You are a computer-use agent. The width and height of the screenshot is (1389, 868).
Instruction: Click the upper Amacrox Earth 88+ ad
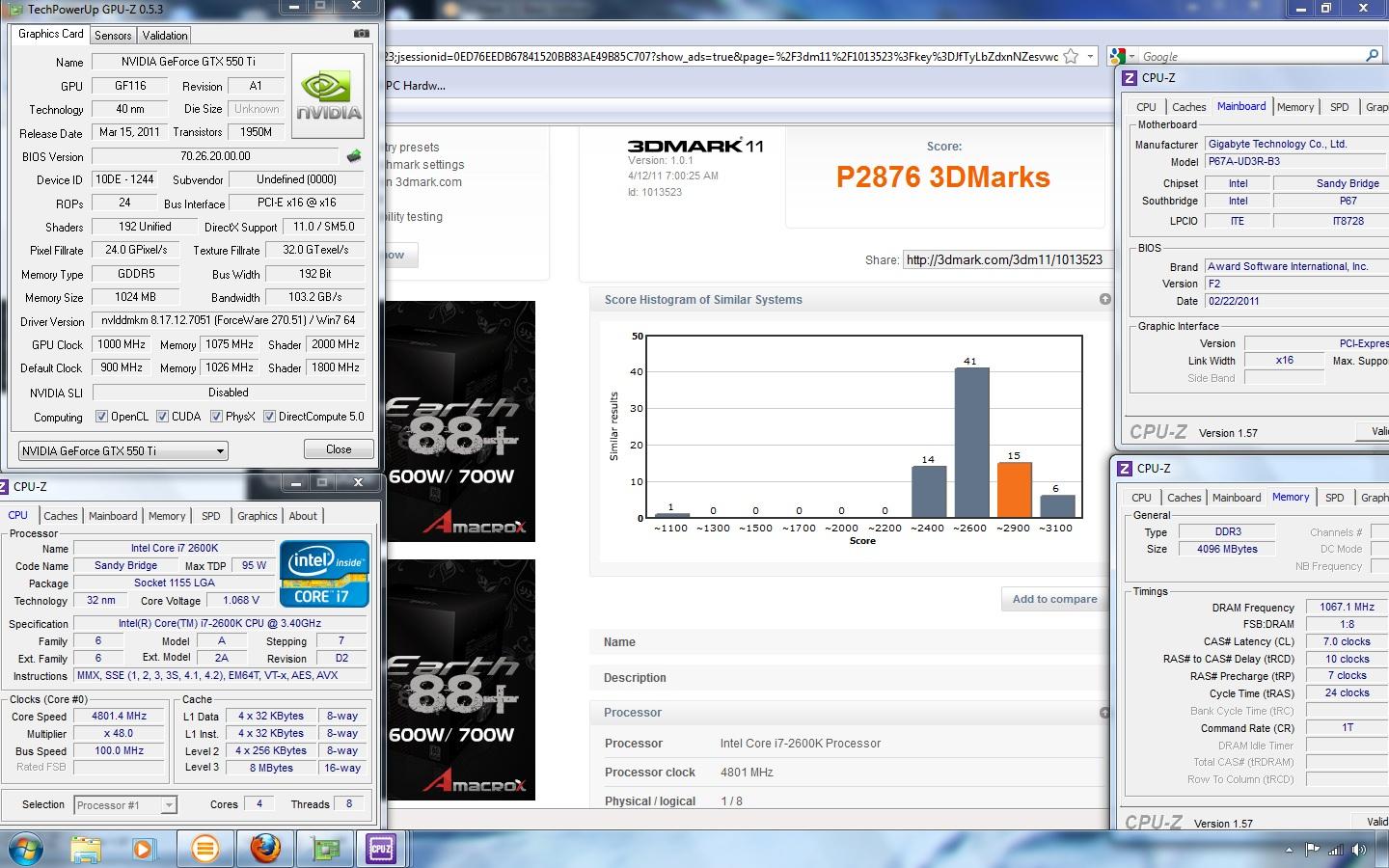460,421
